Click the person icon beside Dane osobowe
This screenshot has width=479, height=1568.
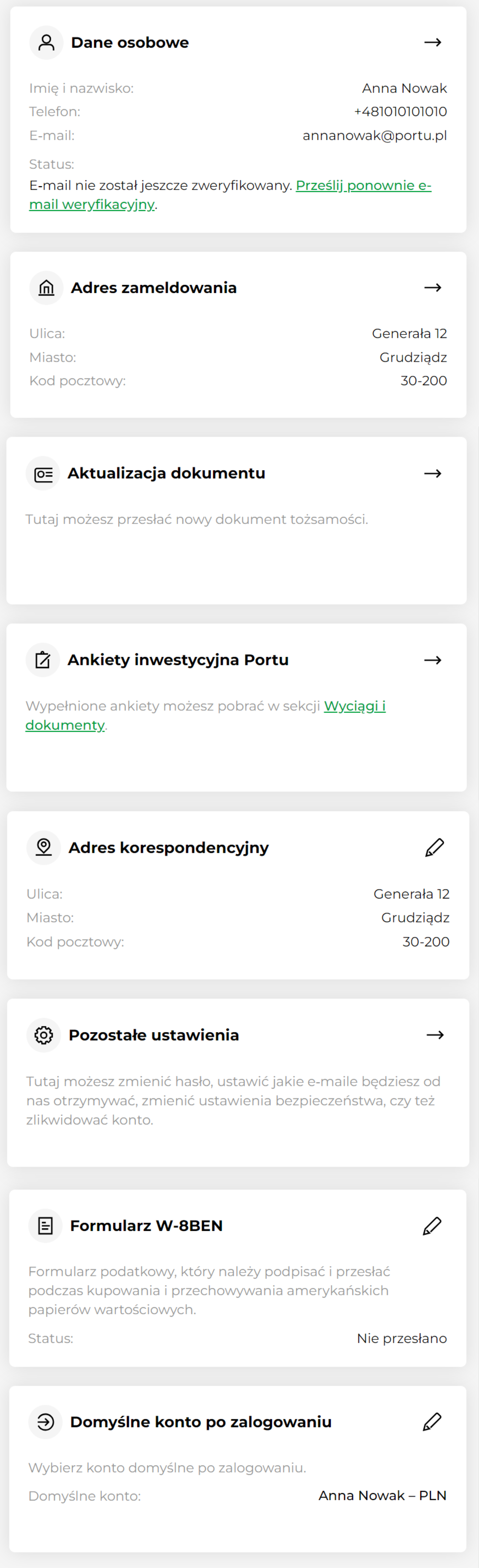coord(46,43)
